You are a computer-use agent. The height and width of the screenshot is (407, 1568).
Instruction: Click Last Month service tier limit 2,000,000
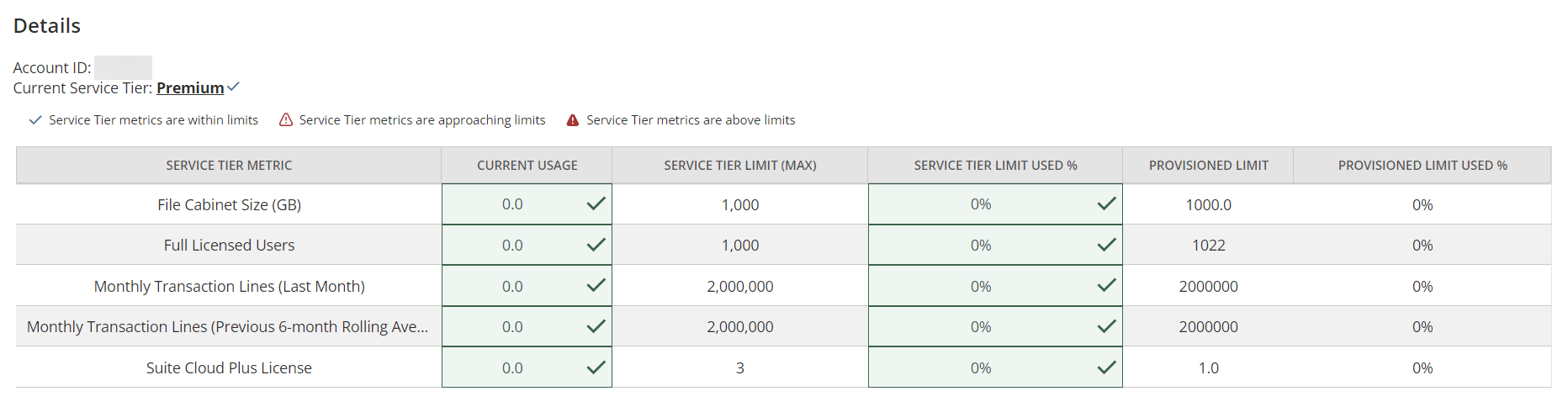pyautogui.click(x=740, y=286)
